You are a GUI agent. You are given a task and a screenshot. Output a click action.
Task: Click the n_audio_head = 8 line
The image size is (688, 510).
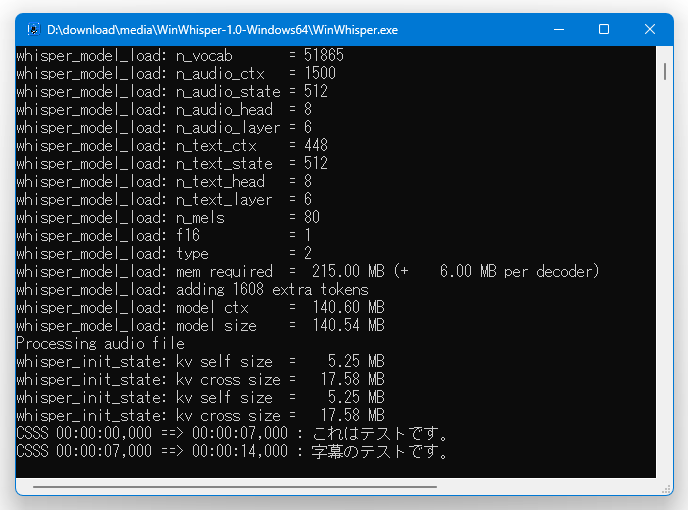(x=164, y=110)
